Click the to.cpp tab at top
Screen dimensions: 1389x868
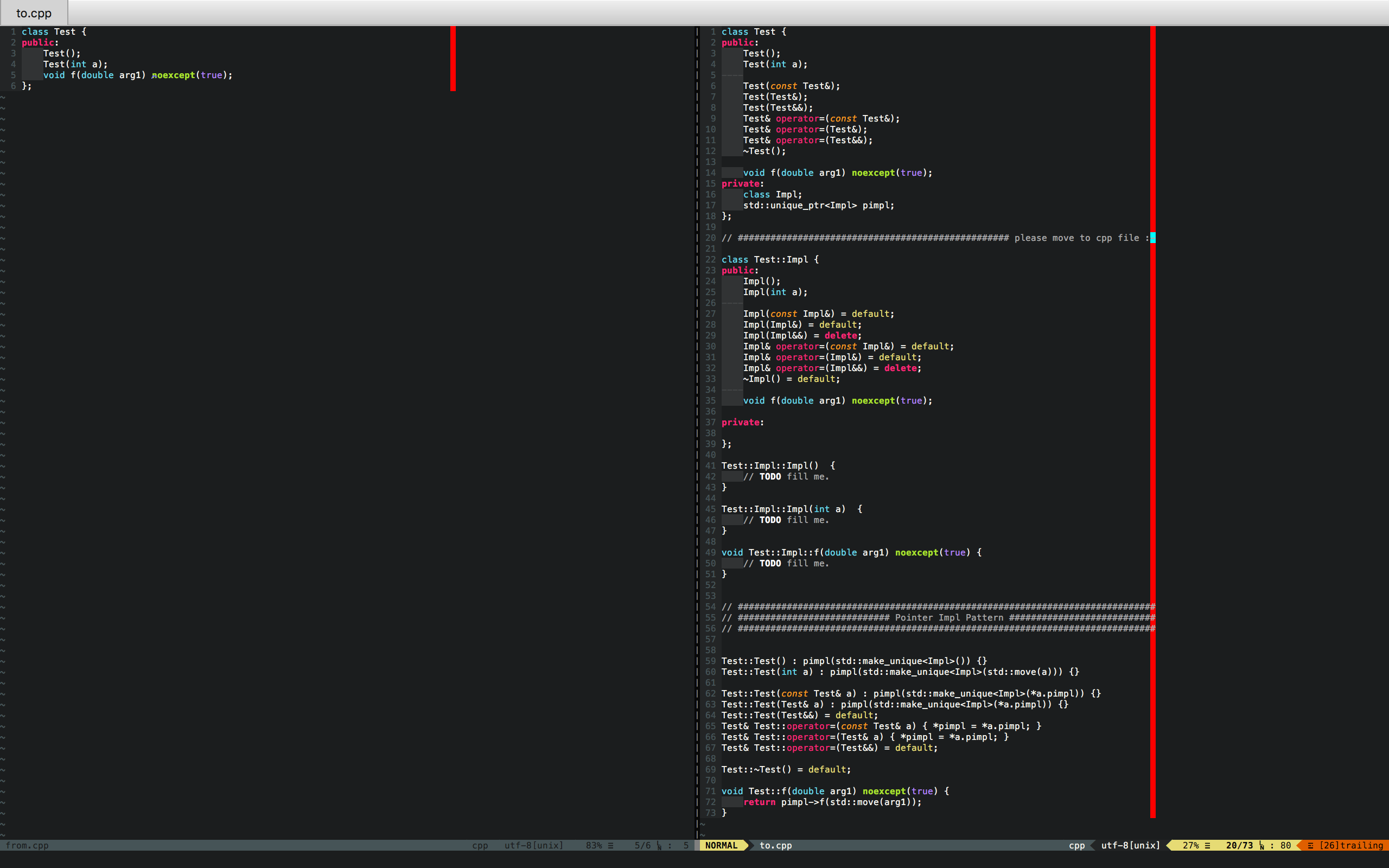pyautogui.click(x=34, y=12)
